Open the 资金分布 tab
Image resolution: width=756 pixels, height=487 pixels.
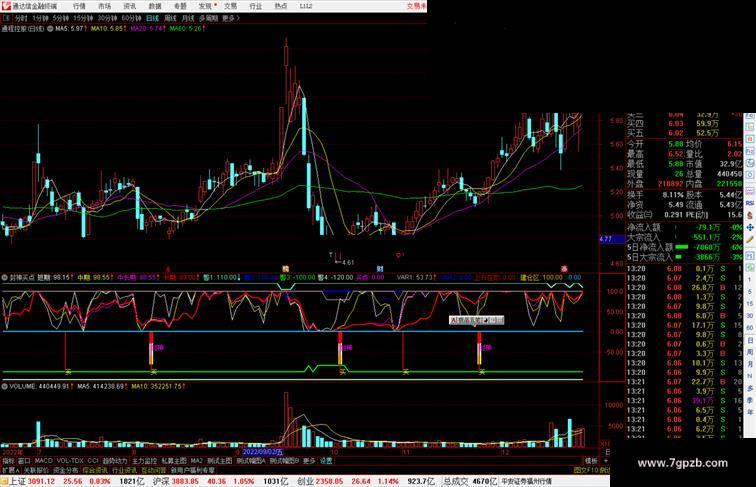66,470
